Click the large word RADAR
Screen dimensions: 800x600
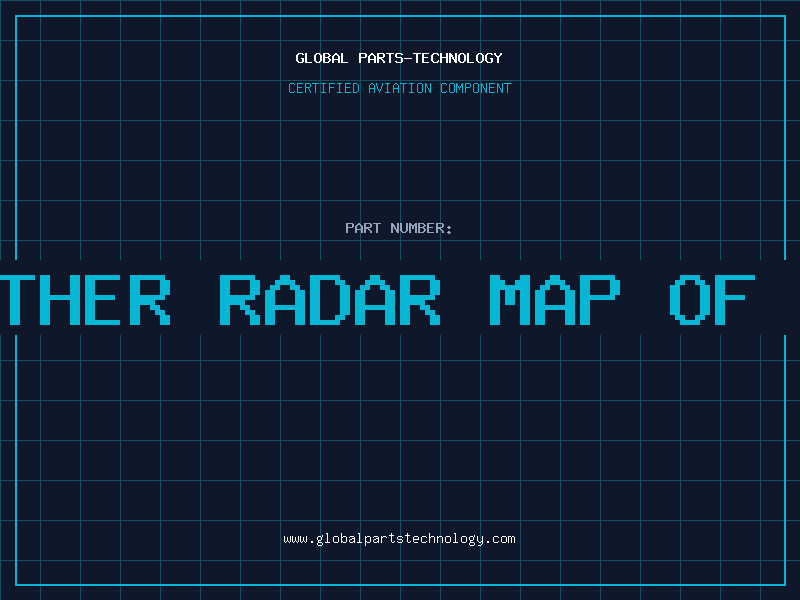[330, 300]
